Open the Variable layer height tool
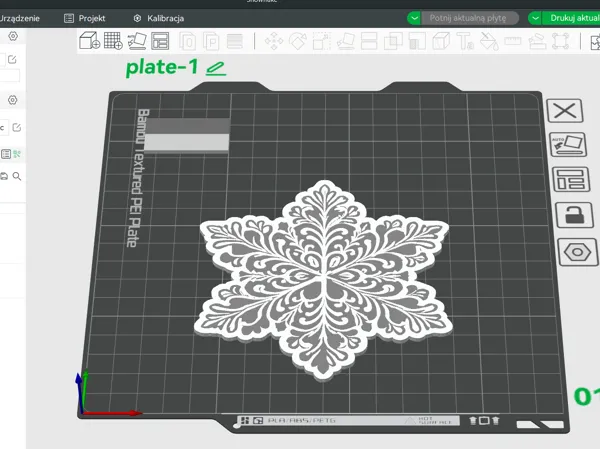Image resolution: width=600 pixels, height=449 pixels. coord(235,41)
